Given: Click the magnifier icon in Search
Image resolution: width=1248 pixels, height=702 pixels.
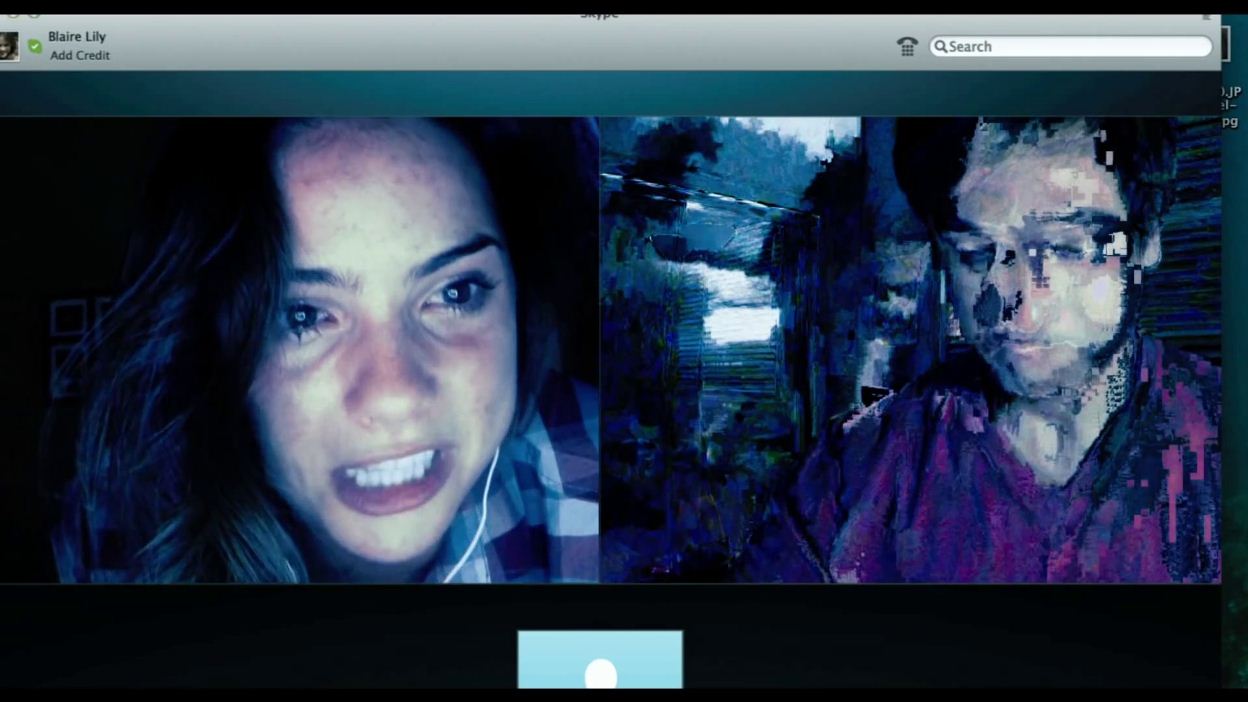Looking at the screenshot, I should [940, 46].
